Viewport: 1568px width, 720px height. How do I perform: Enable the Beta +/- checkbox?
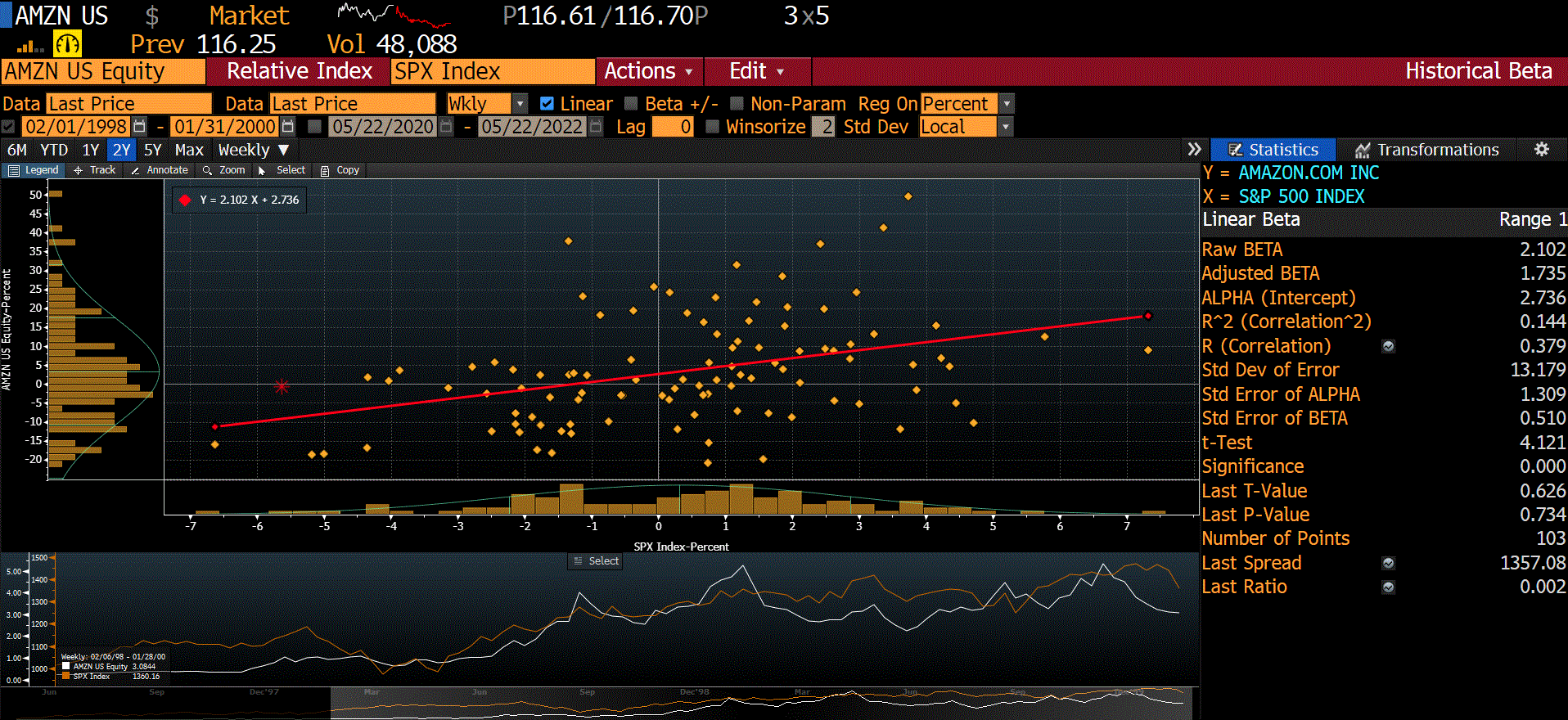(631, 104)
